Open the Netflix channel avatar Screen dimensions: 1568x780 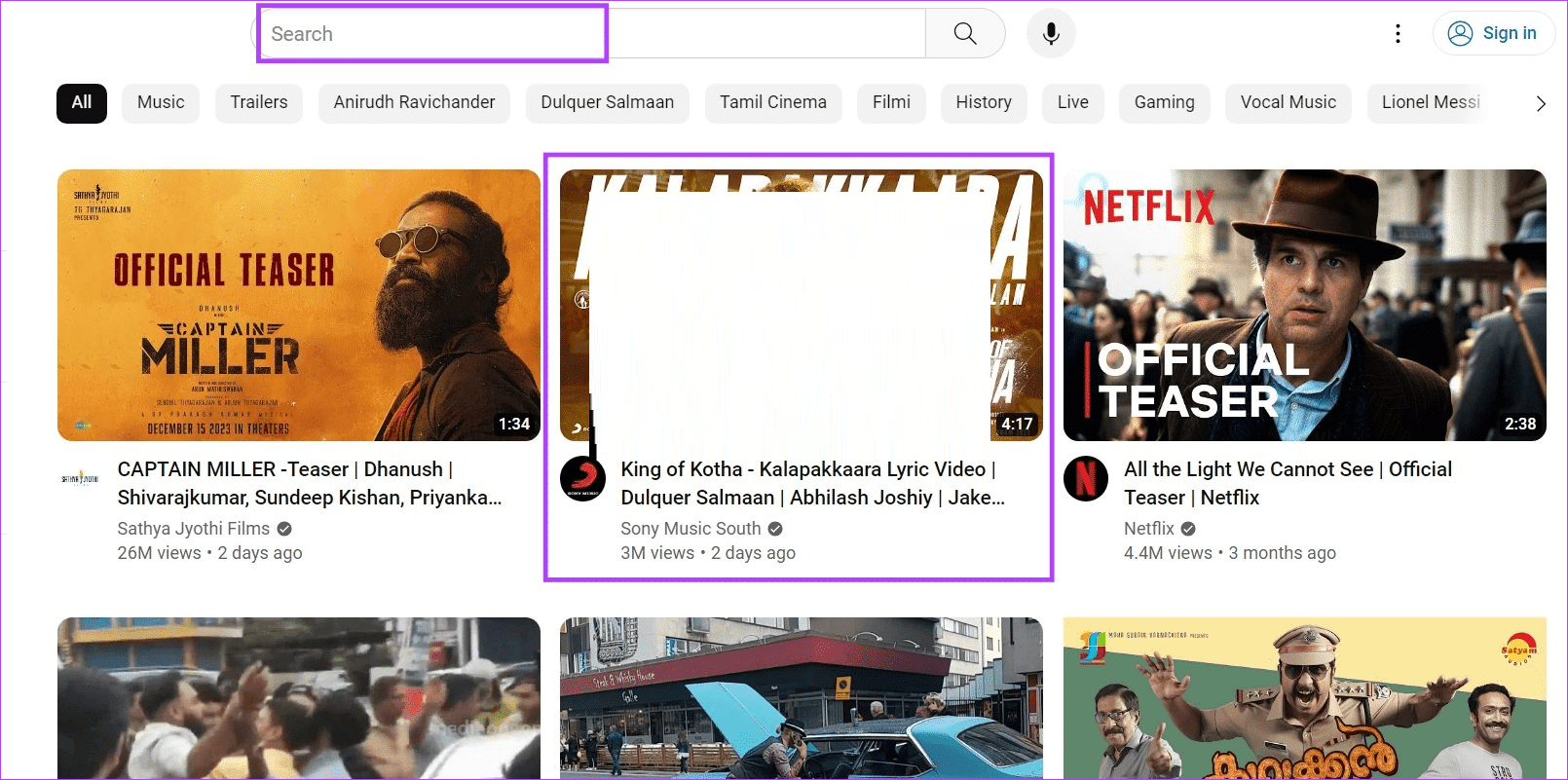tap(1086, 479)
